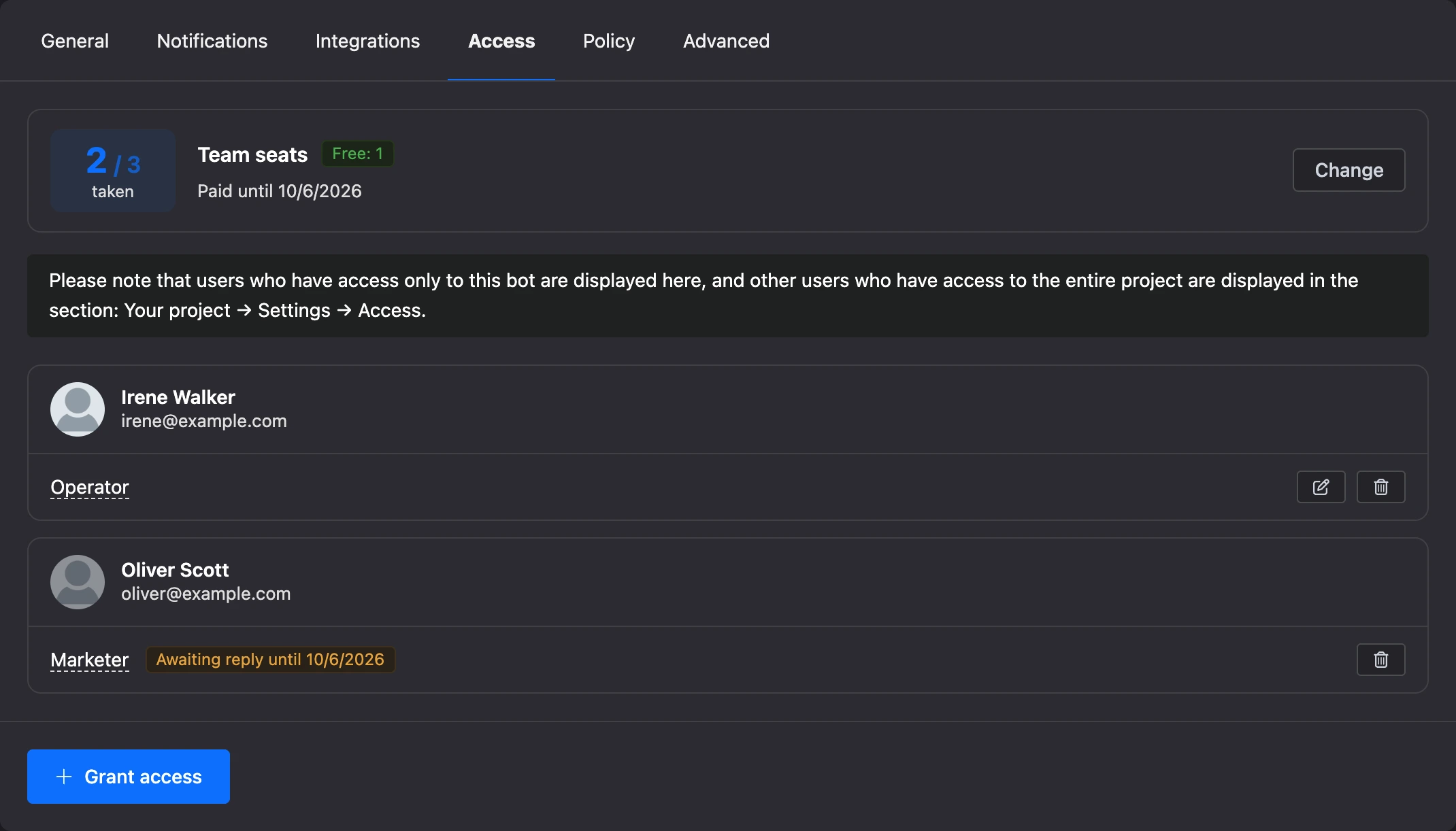Screen dimensions: 1456x831
Task: Click the Team seats heading
Action: [252, 155]
